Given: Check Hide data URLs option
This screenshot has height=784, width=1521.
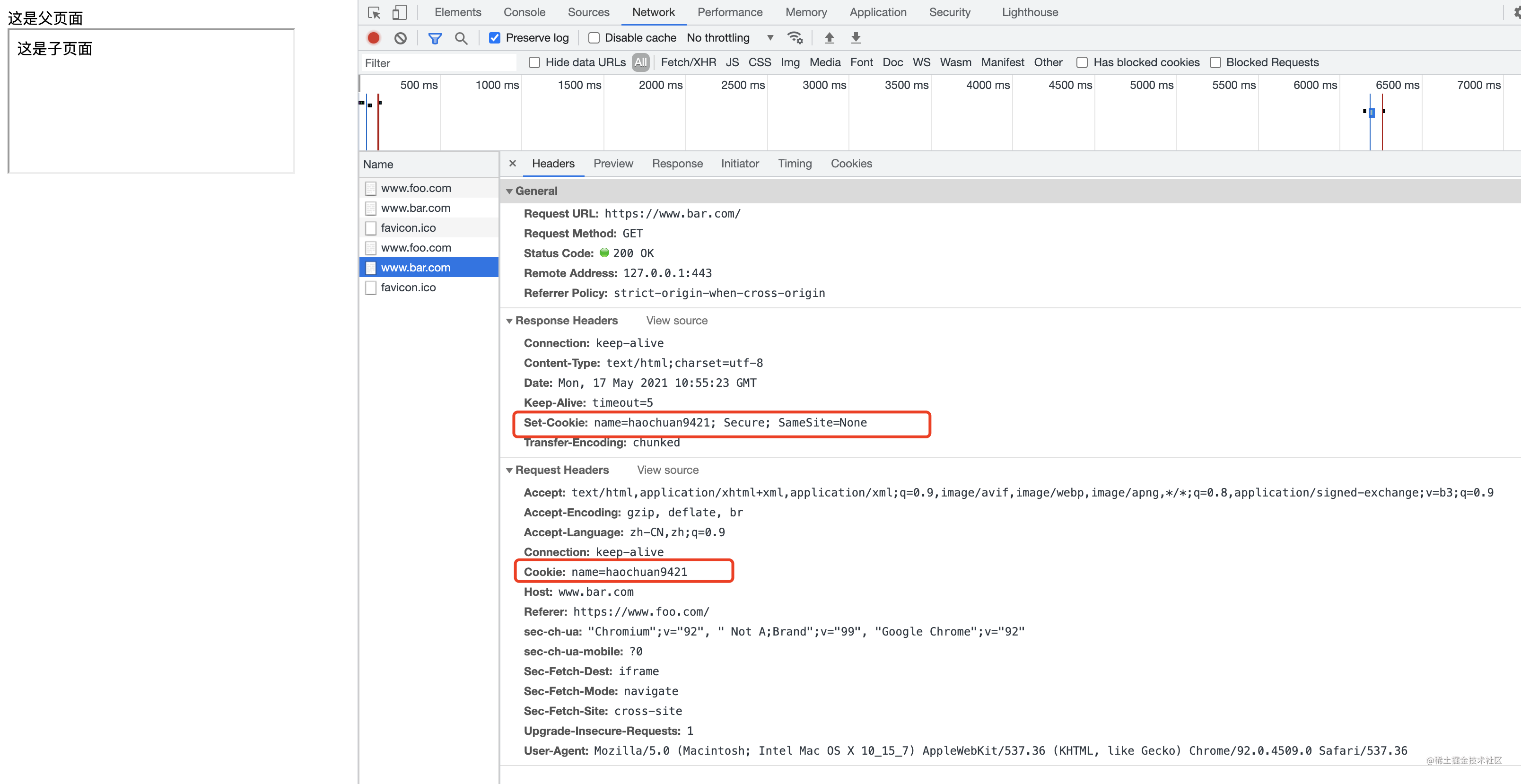Looking at the screenshot, I should (534, 62).
